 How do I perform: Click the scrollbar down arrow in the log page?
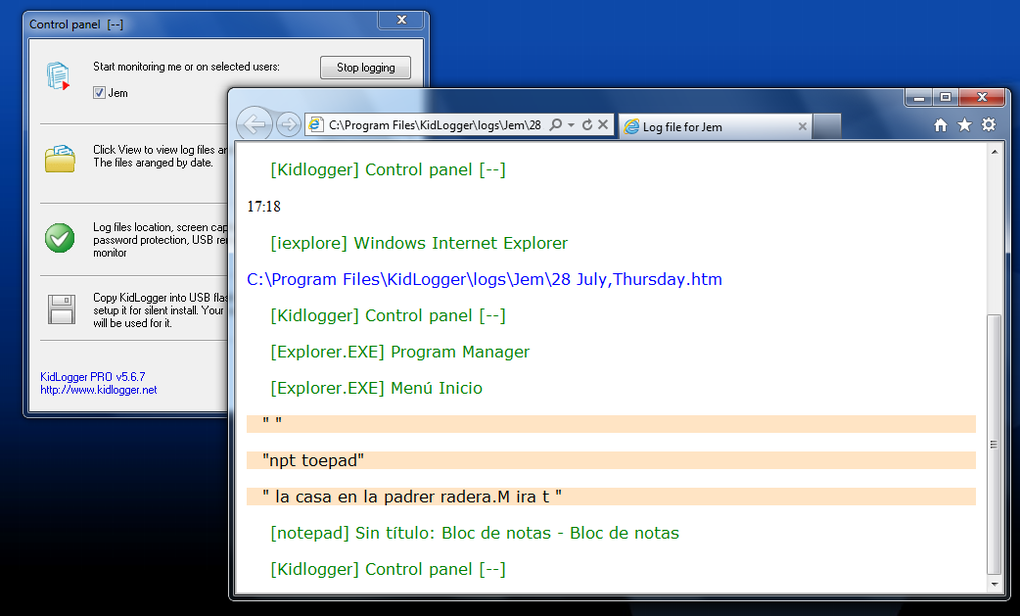coord(994,584)
